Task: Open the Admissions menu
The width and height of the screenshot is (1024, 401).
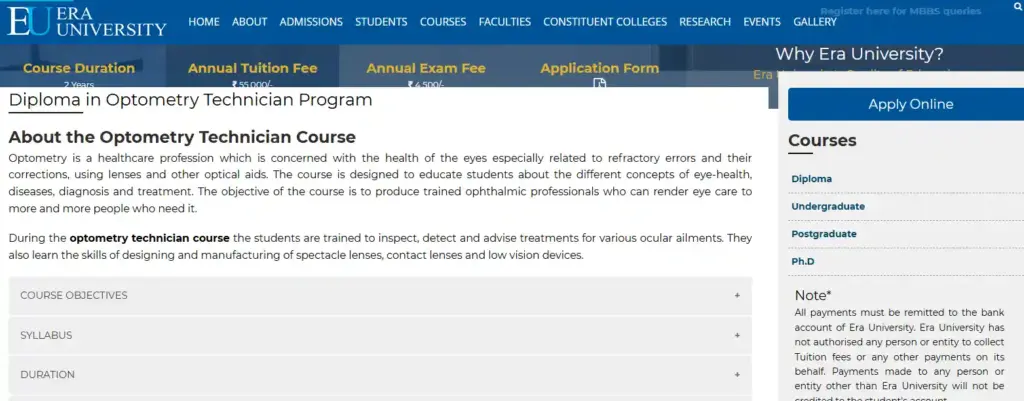Action: [x=311, y=22]
